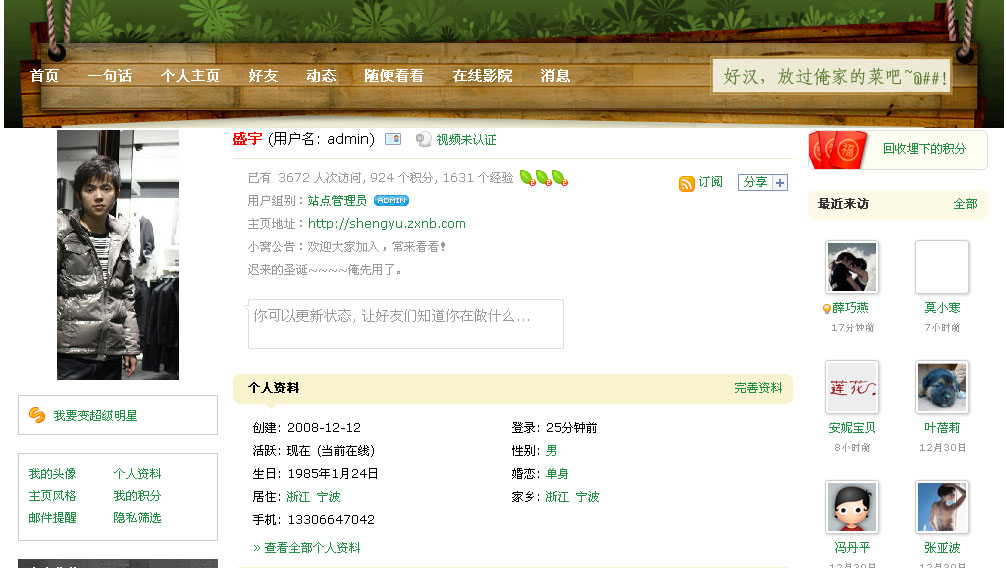Open the 冯丹平 name link
This screenshot has height=568, width=1006.
(852, 547)
